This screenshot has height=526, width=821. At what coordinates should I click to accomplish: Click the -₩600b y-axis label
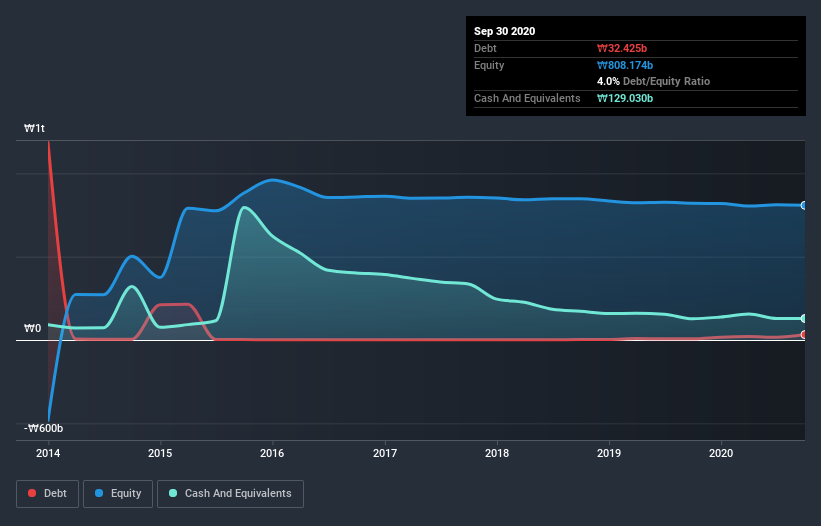43,428
